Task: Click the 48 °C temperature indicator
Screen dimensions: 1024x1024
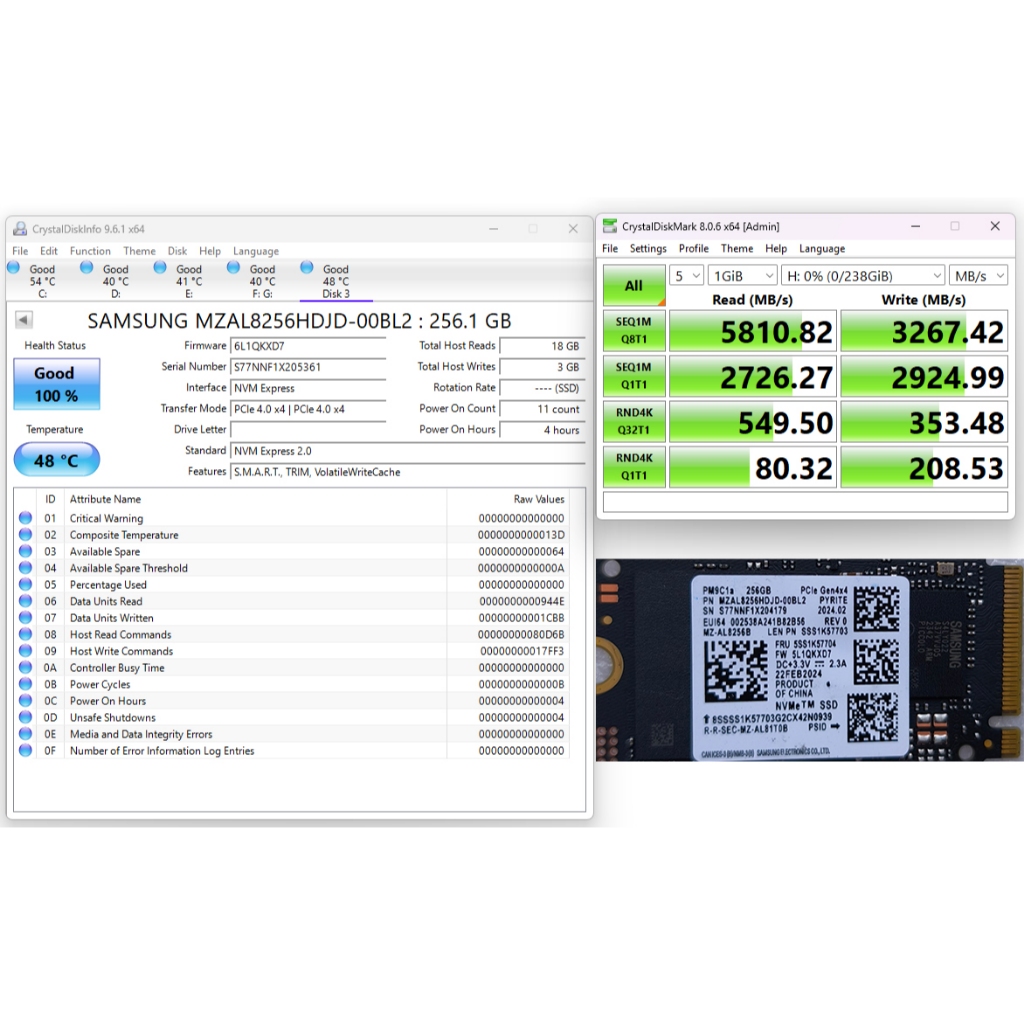Action: [56, 460]
